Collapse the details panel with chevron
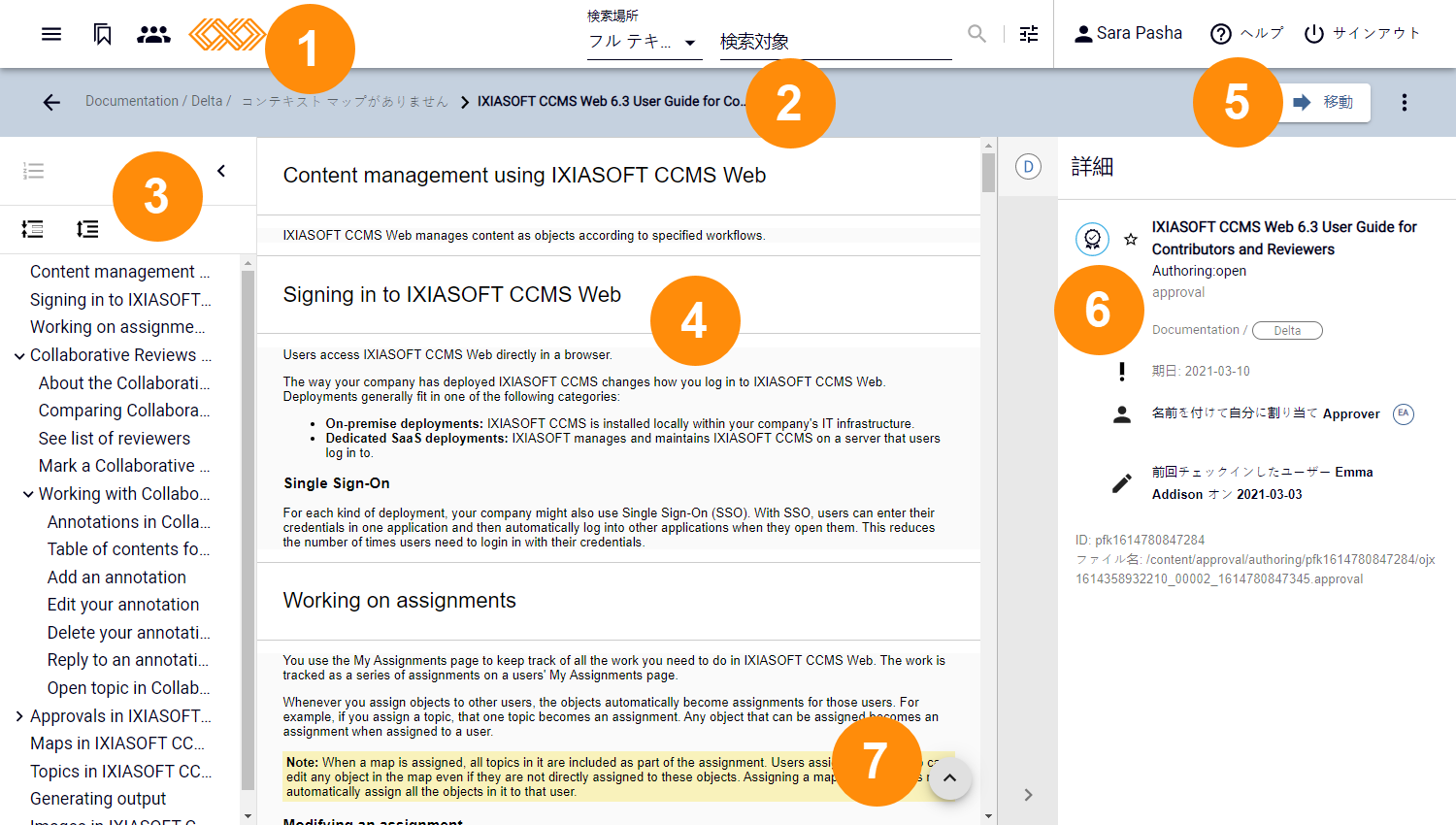The height and width of the screenshot is (825, 1456). point(1029,795)
